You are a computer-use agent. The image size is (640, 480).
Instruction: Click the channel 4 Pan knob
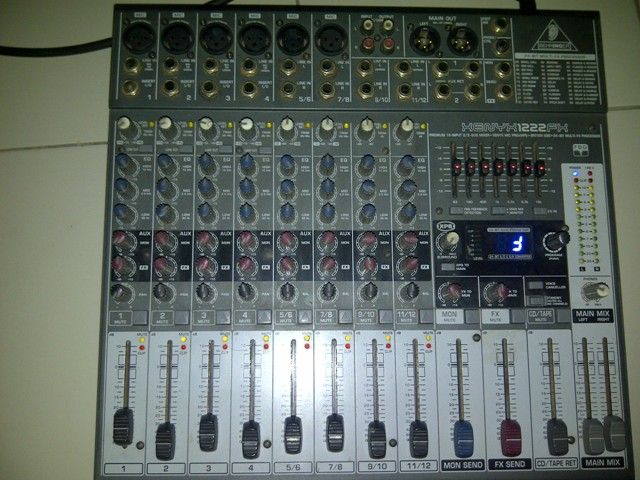pyautogui.click(x=246, y=292)
